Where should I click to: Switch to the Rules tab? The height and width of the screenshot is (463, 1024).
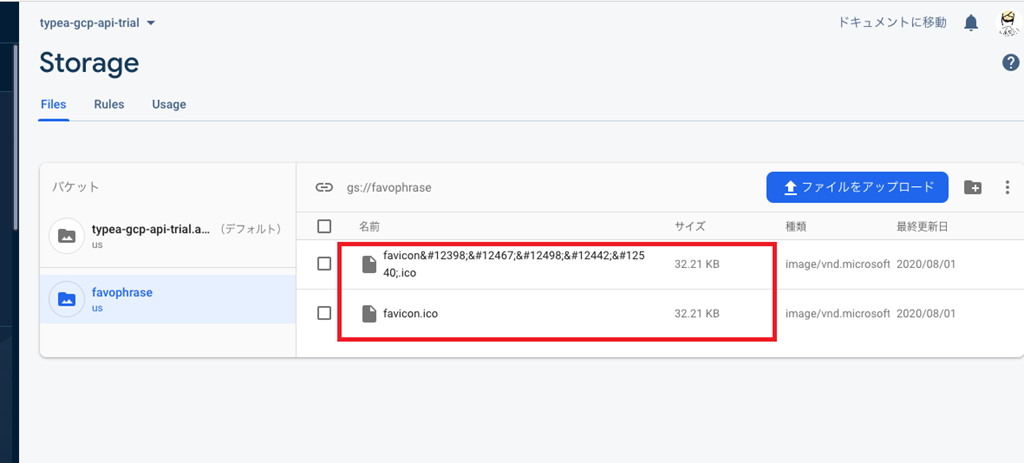[x=109, y=104]
